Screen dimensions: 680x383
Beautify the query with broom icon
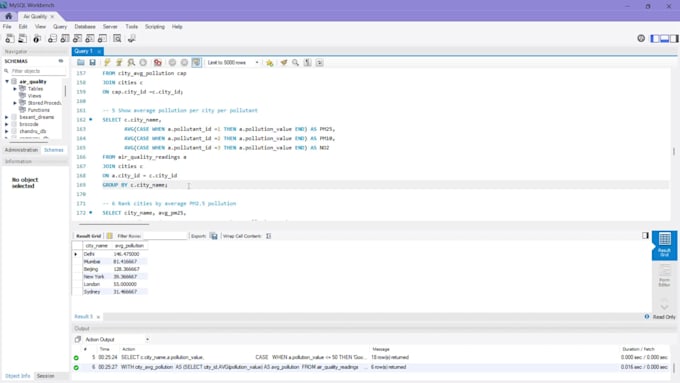pyautogui.click(x=284, y=62)
